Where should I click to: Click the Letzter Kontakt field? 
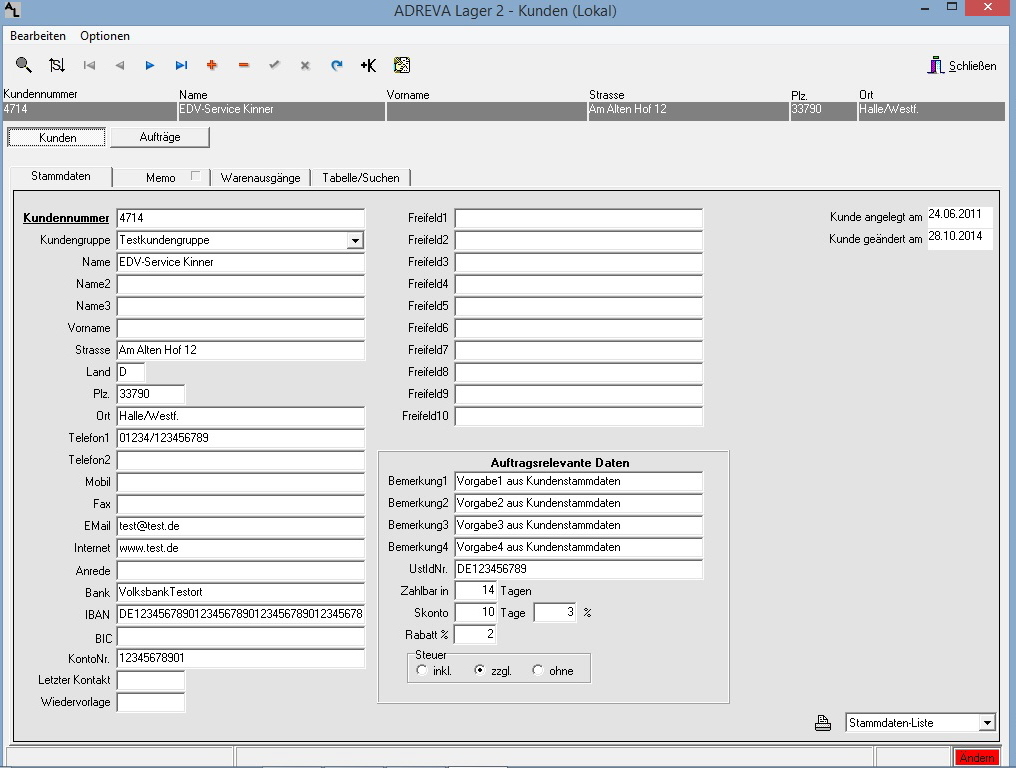pyautogui.click(x=150, y=680)
